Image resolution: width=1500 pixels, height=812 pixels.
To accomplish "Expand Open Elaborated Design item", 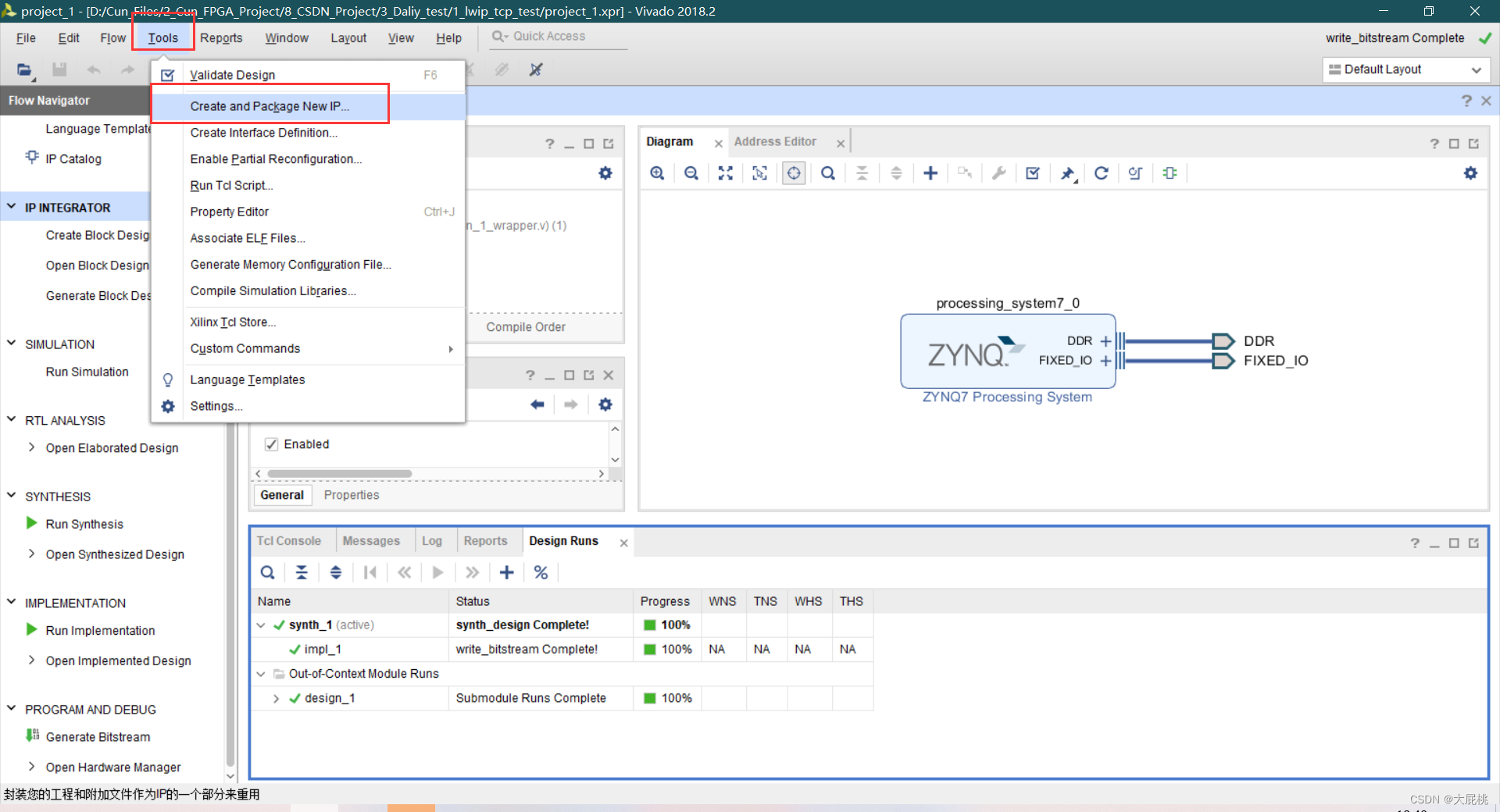I will point(31,447).
